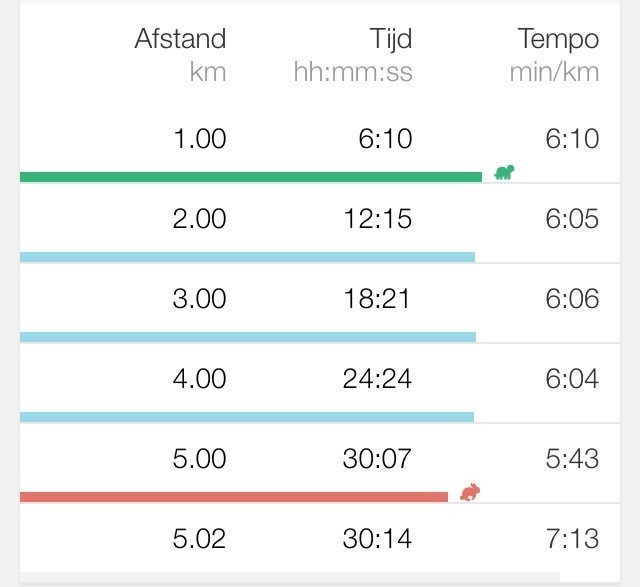Click the 30:14 total time value

(x=377, y=539)
